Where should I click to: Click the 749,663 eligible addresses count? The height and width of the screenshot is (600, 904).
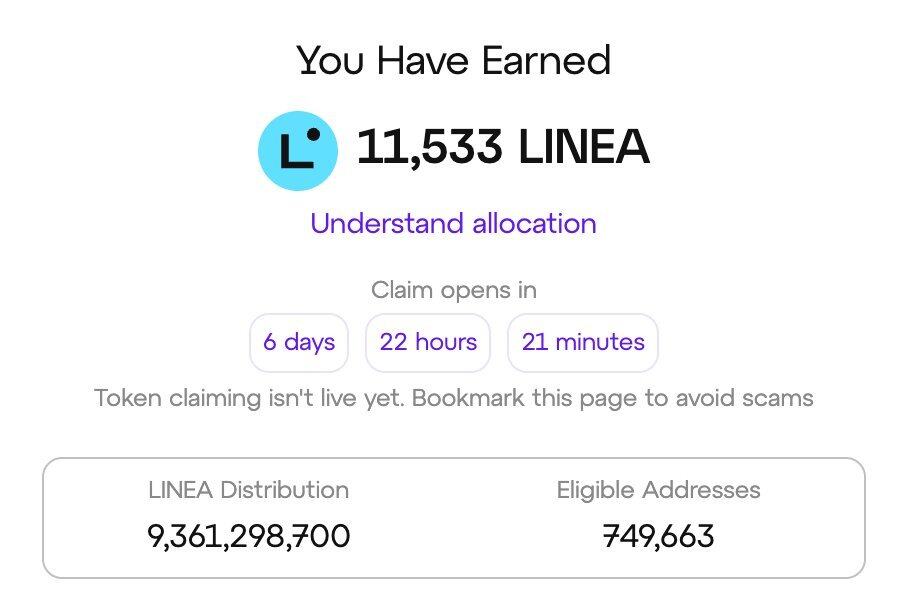(658, 536)
